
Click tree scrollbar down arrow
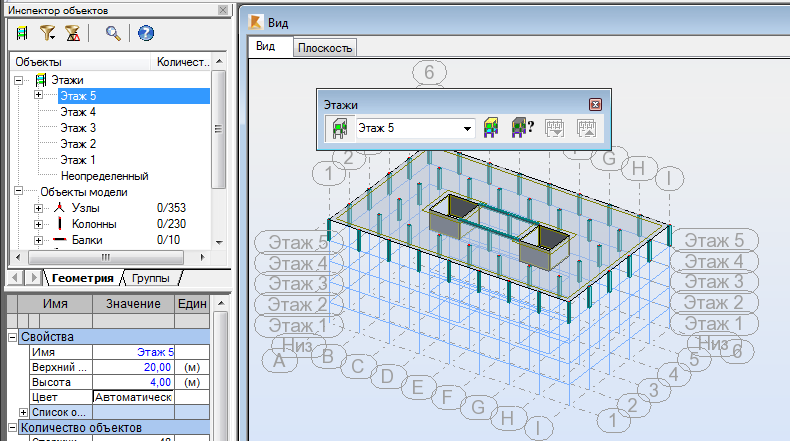[219, 242]
